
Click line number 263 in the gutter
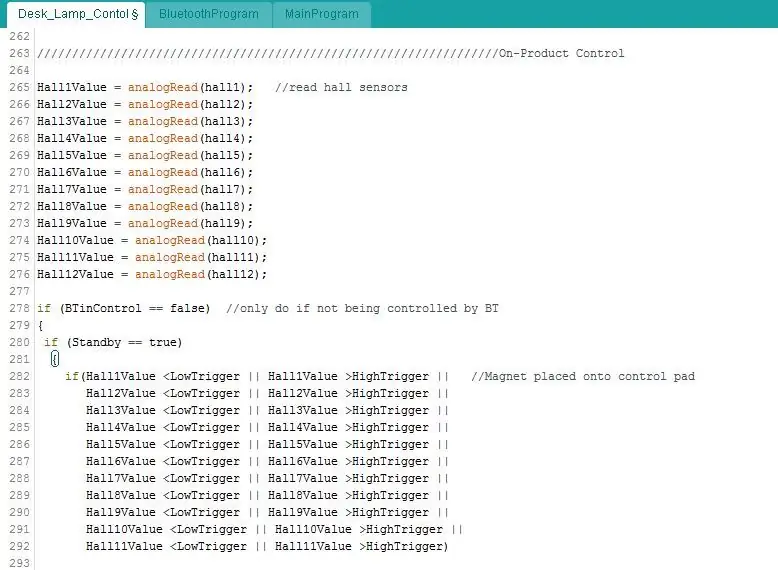(19, 53)
